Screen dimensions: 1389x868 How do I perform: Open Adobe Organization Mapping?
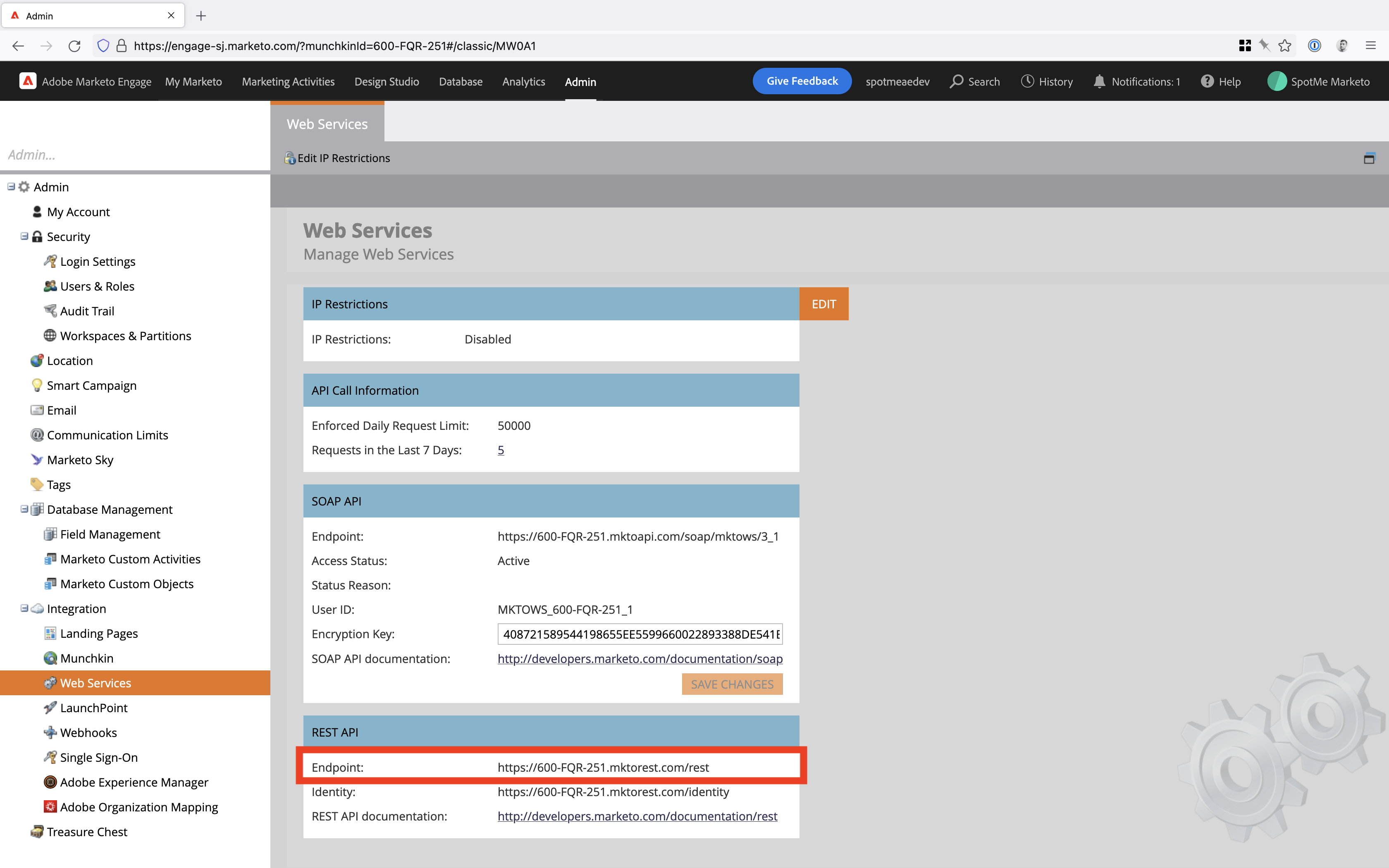[139, 806]
